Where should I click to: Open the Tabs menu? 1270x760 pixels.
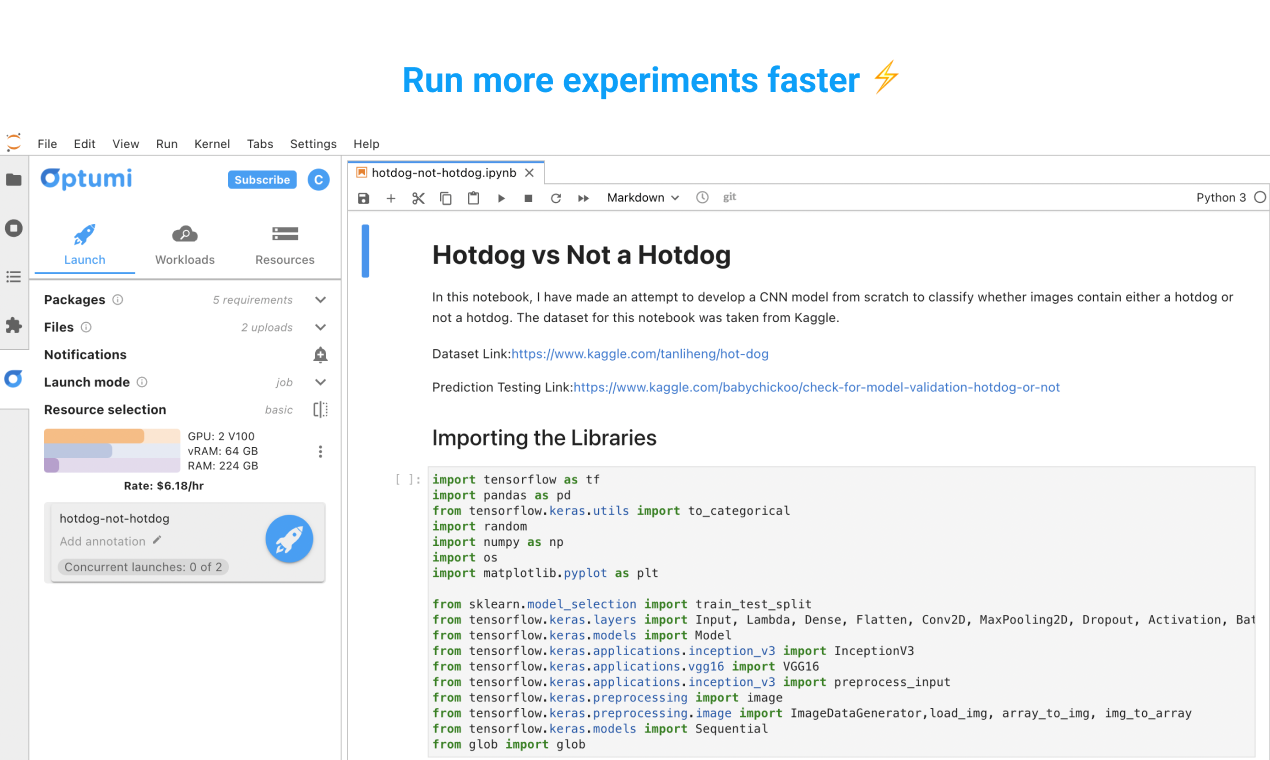coord(260,144)
